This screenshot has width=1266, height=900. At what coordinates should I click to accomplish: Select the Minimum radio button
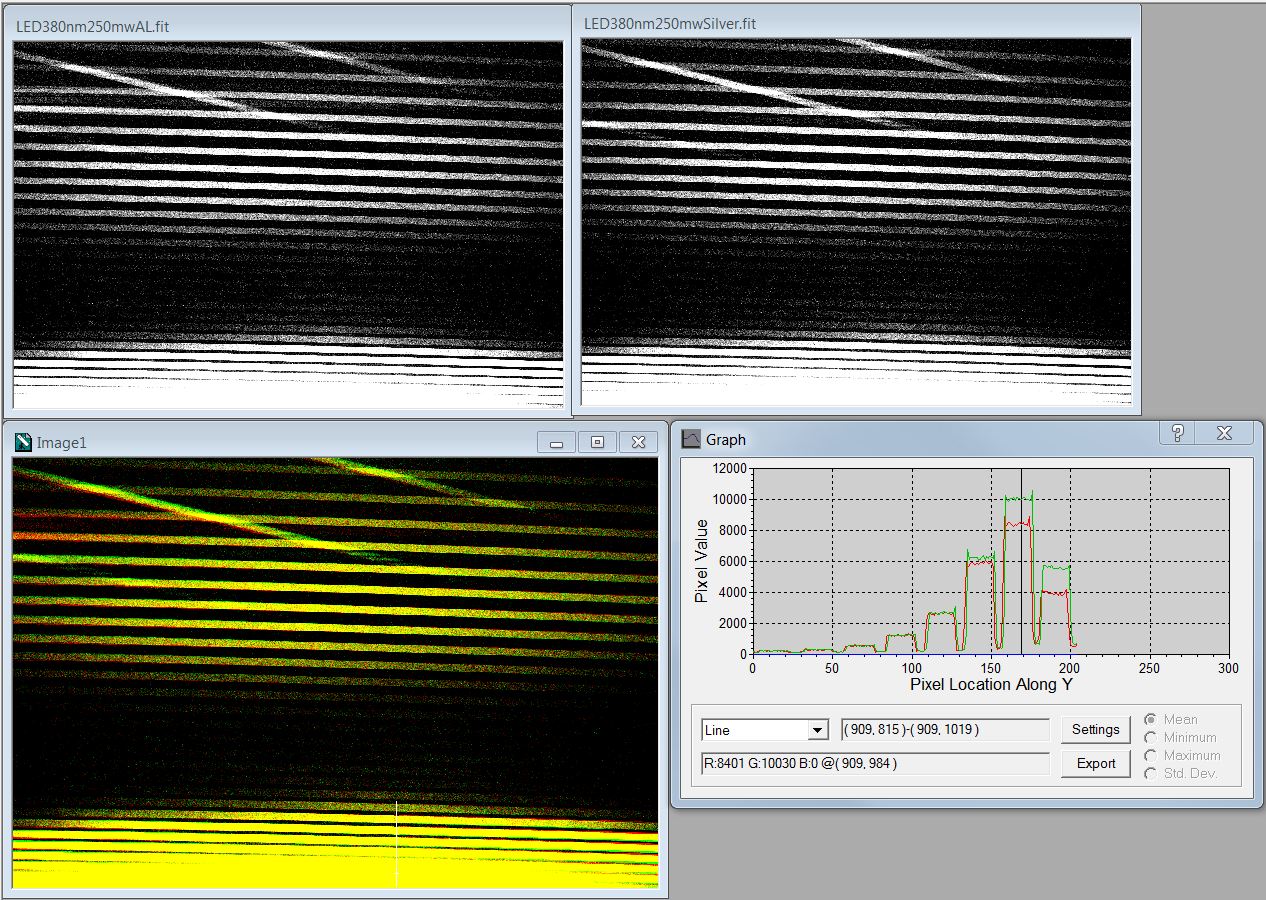tap(1151, 737)
